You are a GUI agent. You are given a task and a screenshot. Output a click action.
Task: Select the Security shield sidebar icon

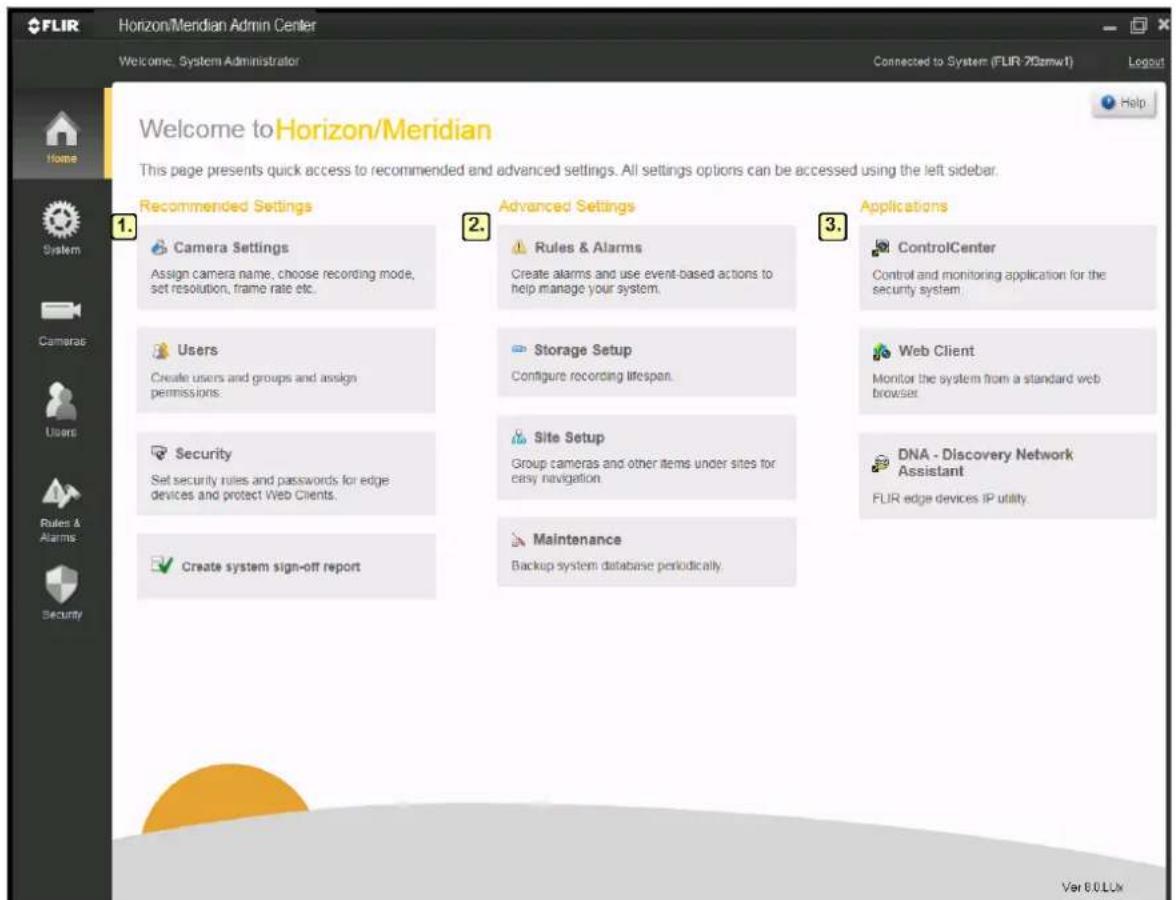(x=62, y=592)
